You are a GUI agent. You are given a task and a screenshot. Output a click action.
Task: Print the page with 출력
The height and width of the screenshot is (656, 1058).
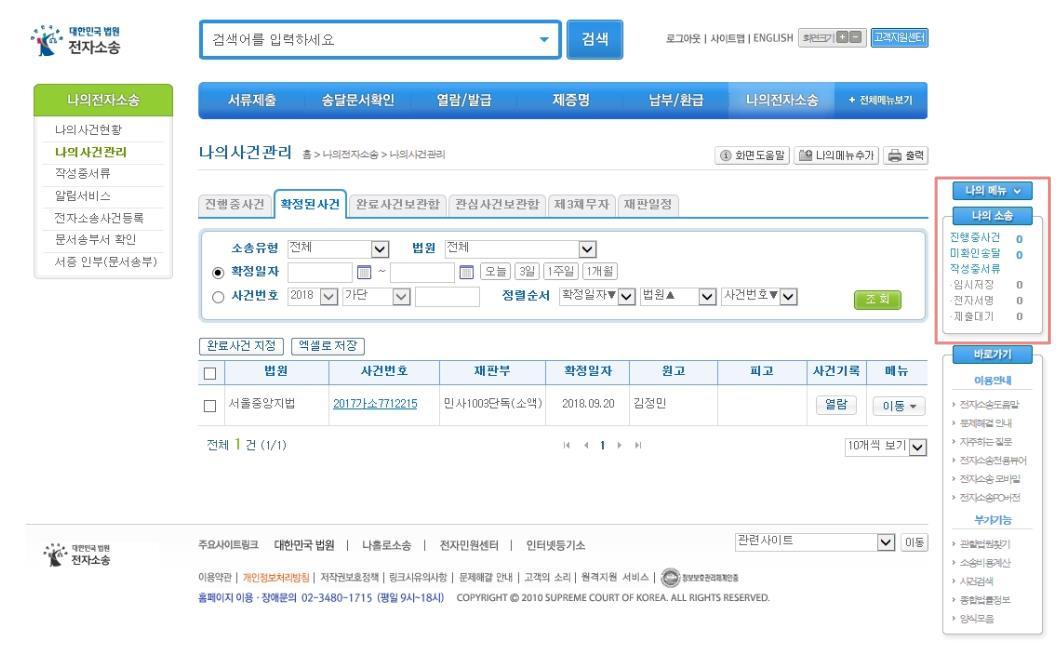pos(906,155)
